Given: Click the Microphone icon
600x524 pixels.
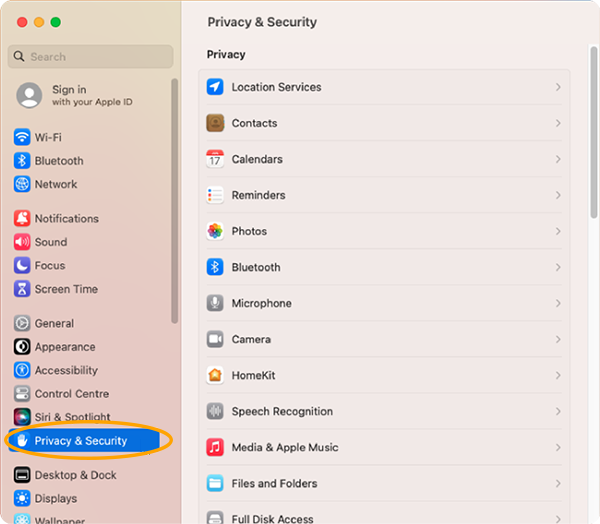Looking at the screenshot, I should tap(215, 303).
